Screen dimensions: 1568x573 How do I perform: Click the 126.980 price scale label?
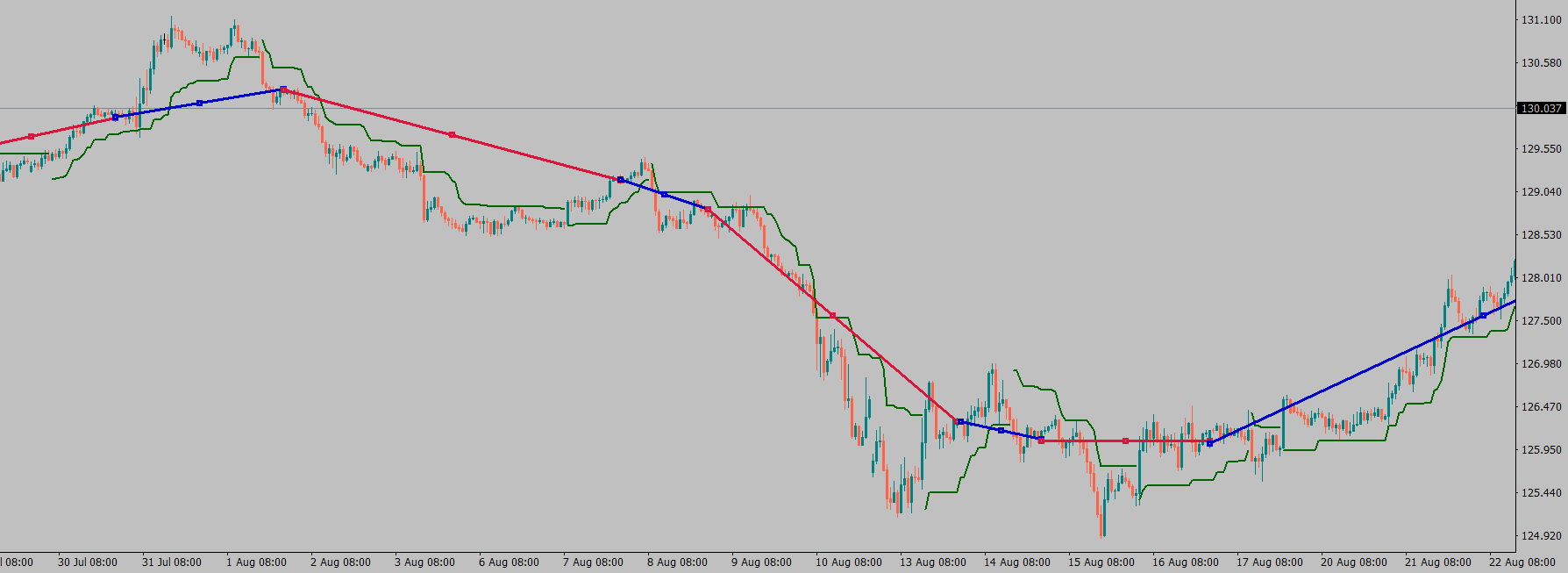(1541, 364)
